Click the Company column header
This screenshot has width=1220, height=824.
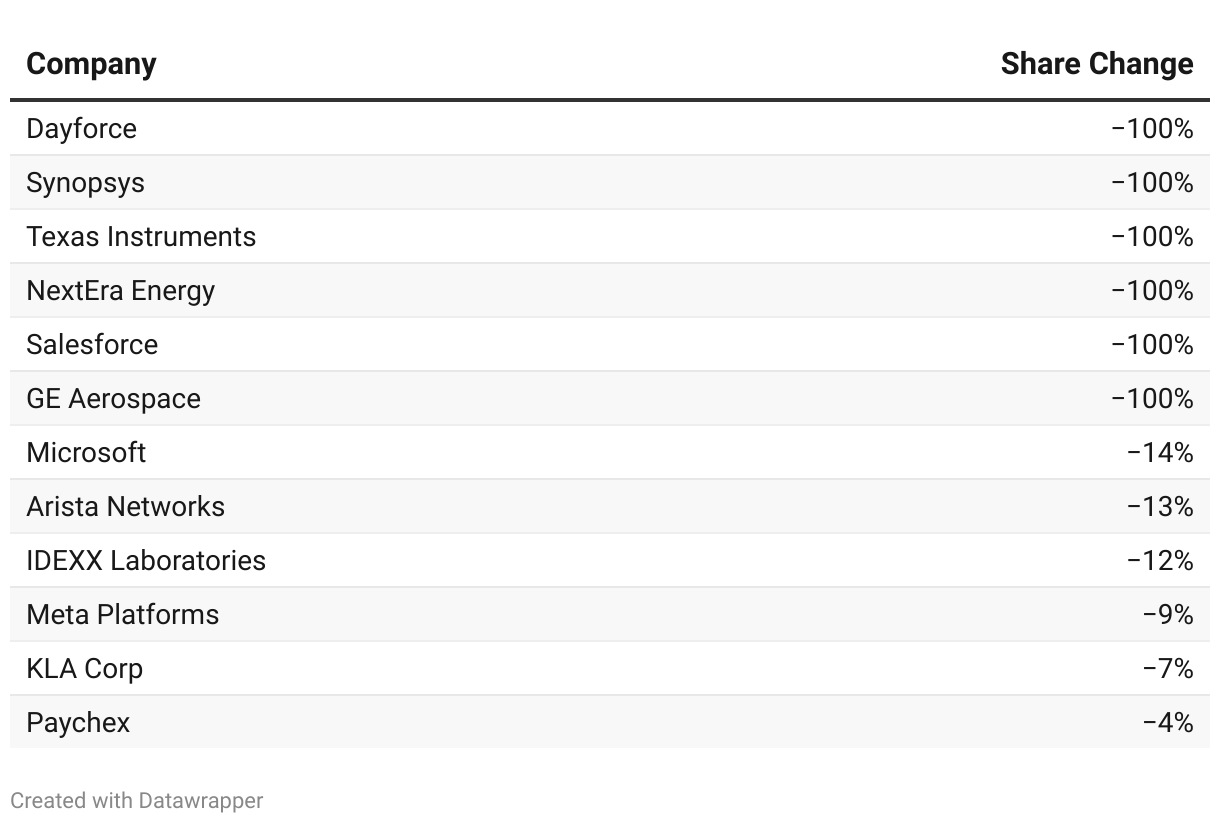(91, 64)
